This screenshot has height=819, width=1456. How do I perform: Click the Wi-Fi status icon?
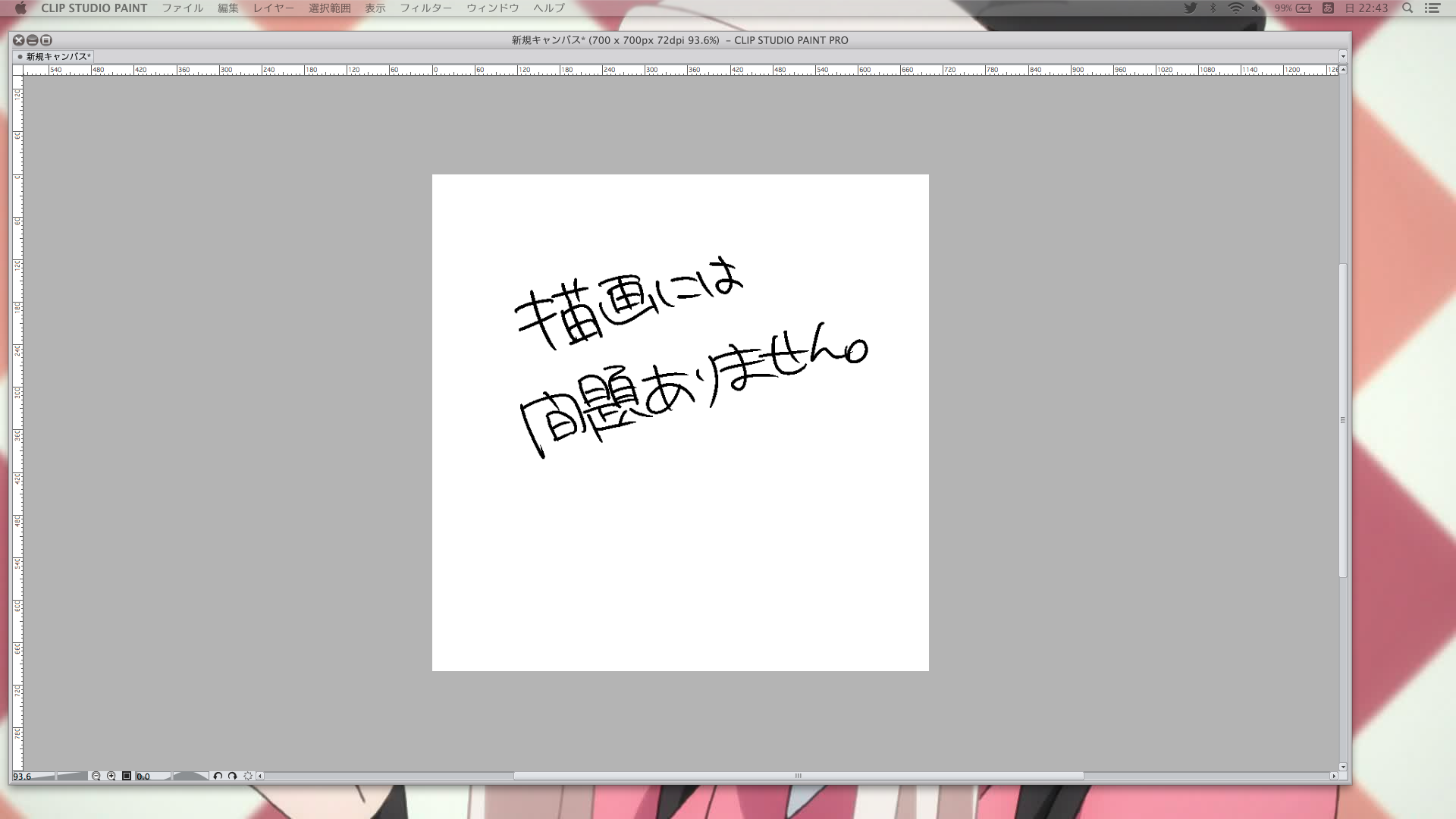(1235, 8)
